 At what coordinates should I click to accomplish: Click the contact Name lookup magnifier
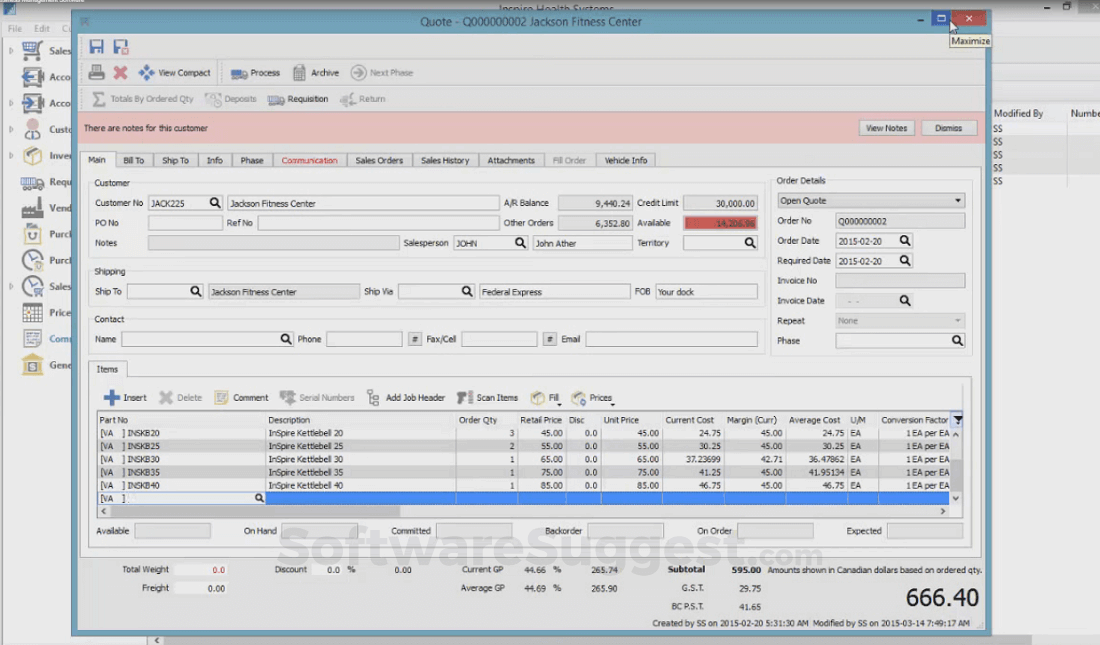click(286, 339)
